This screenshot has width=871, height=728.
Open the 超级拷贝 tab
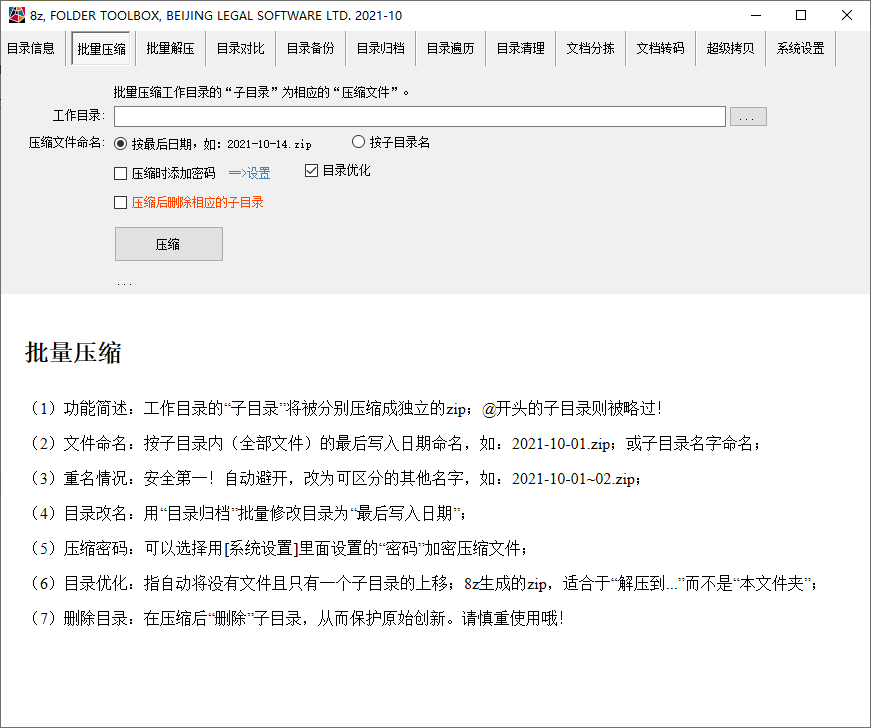pos(730,48)
